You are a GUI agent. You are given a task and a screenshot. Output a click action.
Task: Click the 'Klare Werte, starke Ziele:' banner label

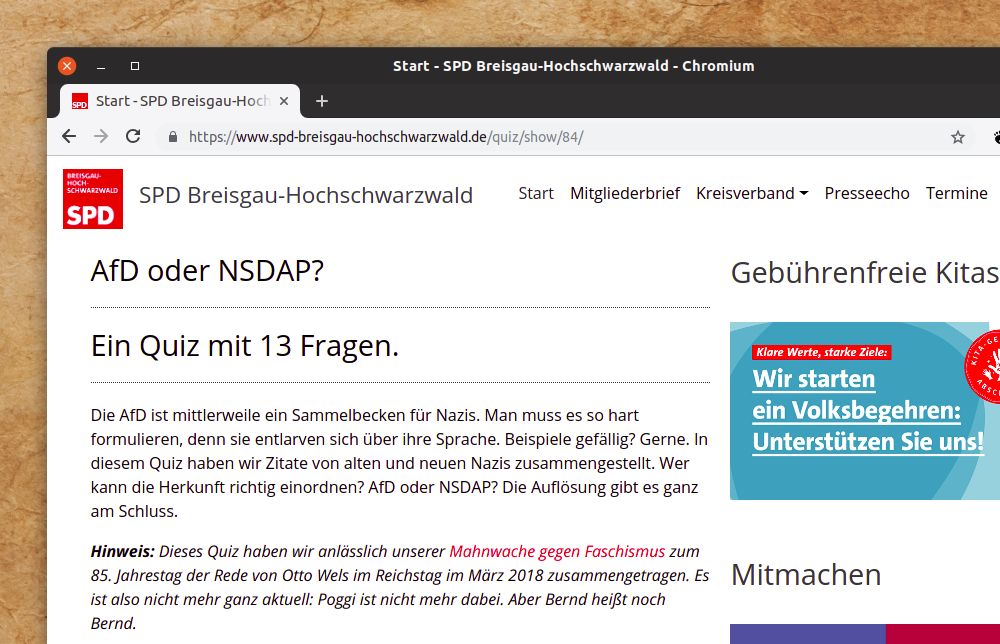point(822,352)
